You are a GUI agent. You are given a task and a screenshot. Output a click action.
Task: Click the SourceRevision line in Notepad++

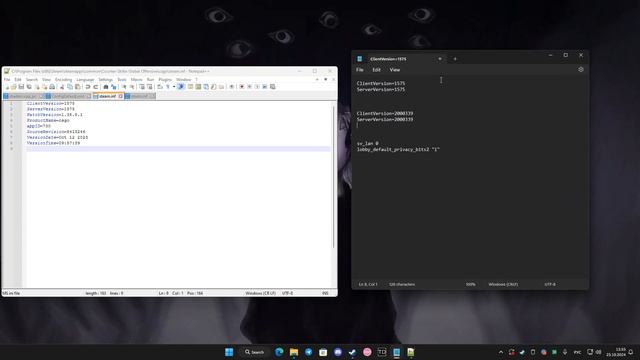[56, 132]
